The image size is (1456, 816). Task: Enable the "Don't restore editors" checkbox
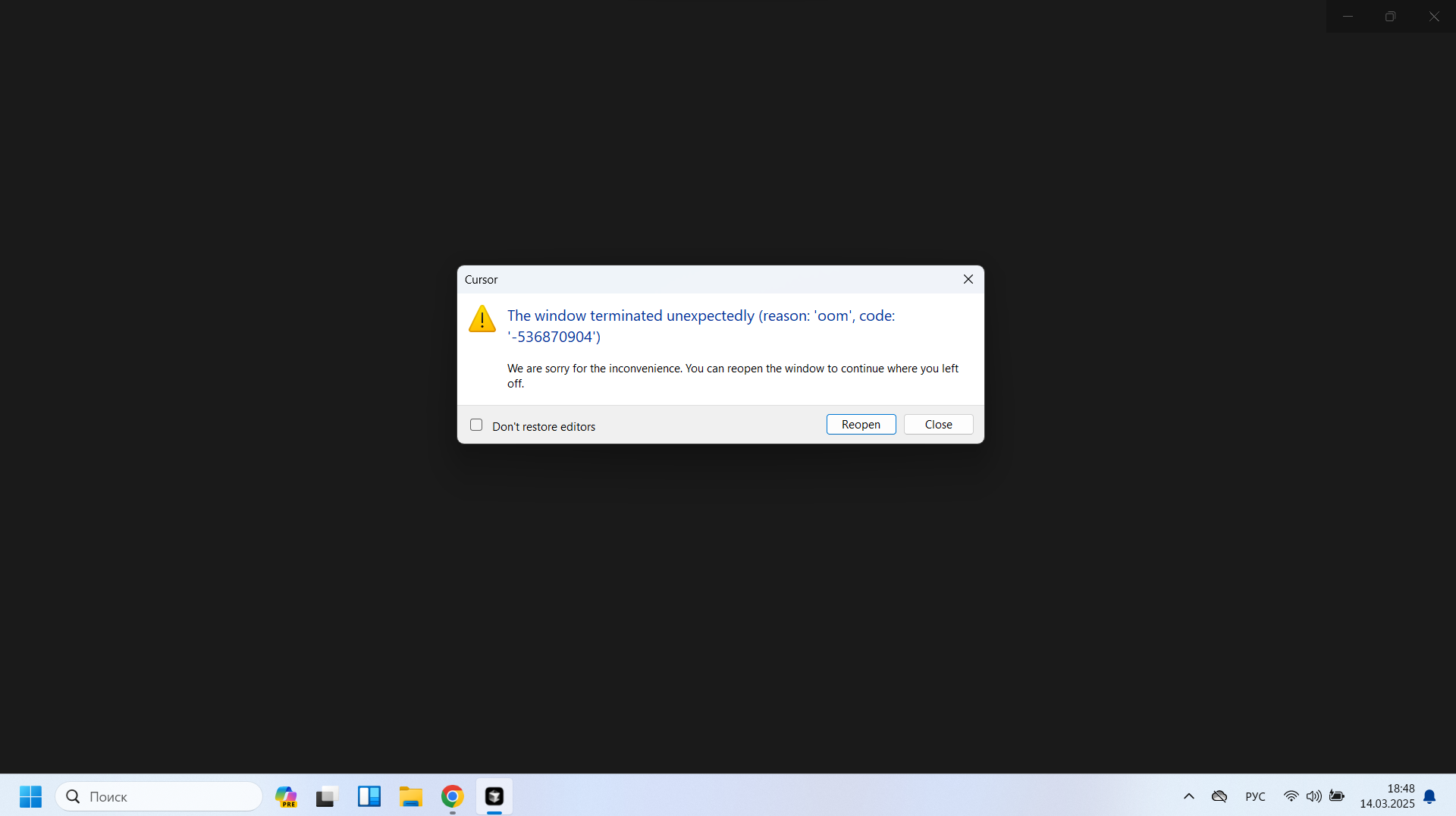pyautogui.click(x=476, y=425)
